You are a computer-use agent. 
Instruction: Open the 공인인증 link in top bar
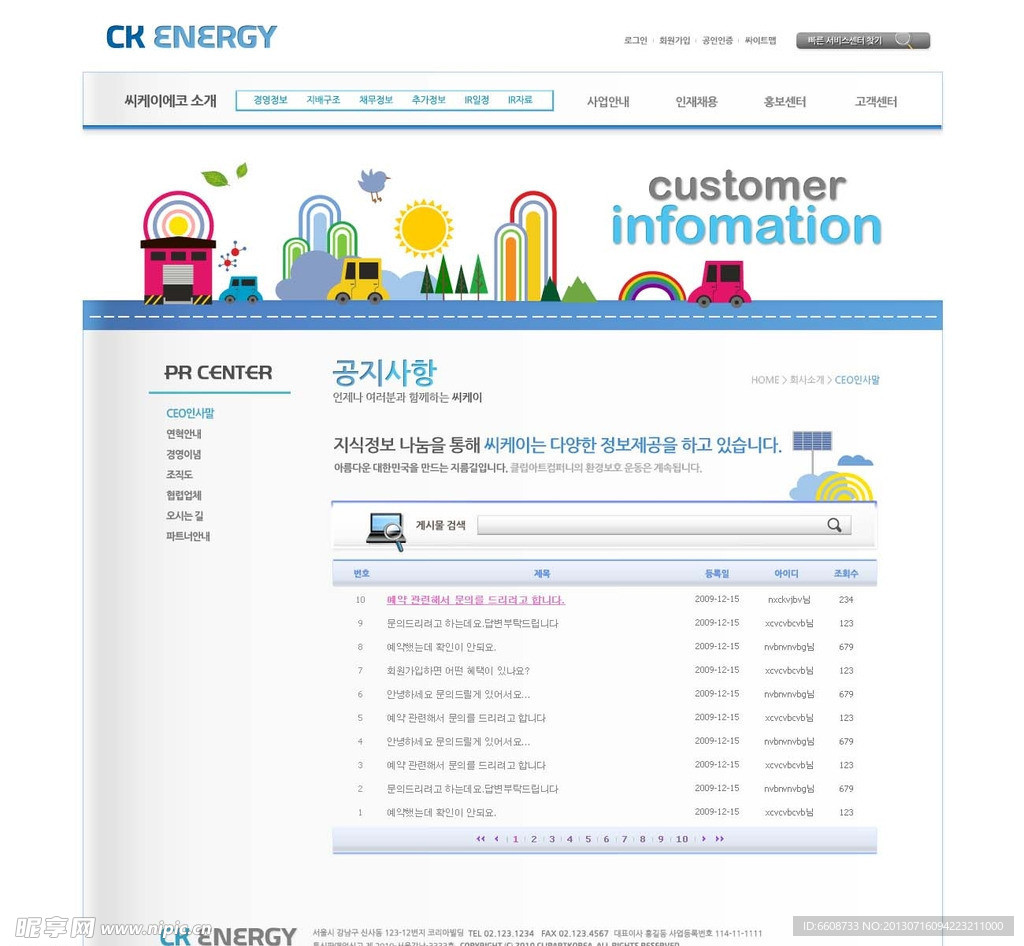click(x=717, y=40)
